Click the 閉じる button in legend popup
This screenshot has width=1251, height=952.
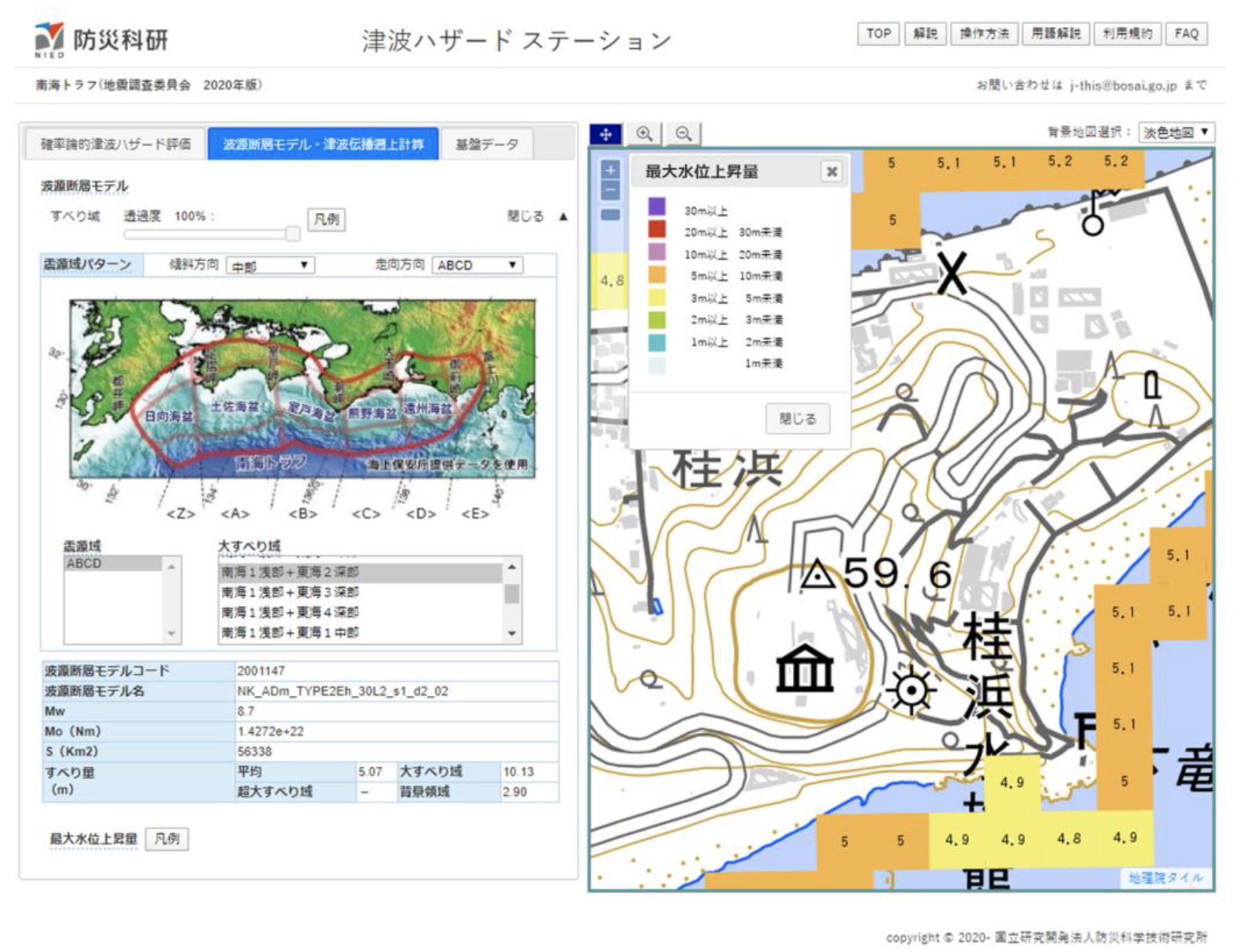tap(797, 419)
